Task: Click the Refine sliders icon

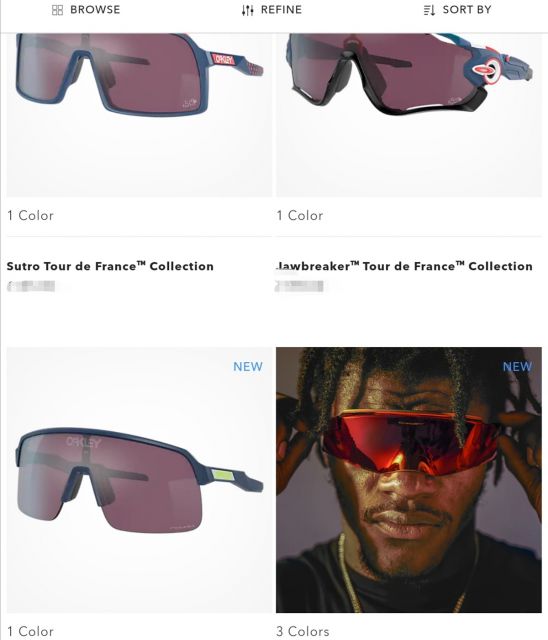Action: click(248, 10)
